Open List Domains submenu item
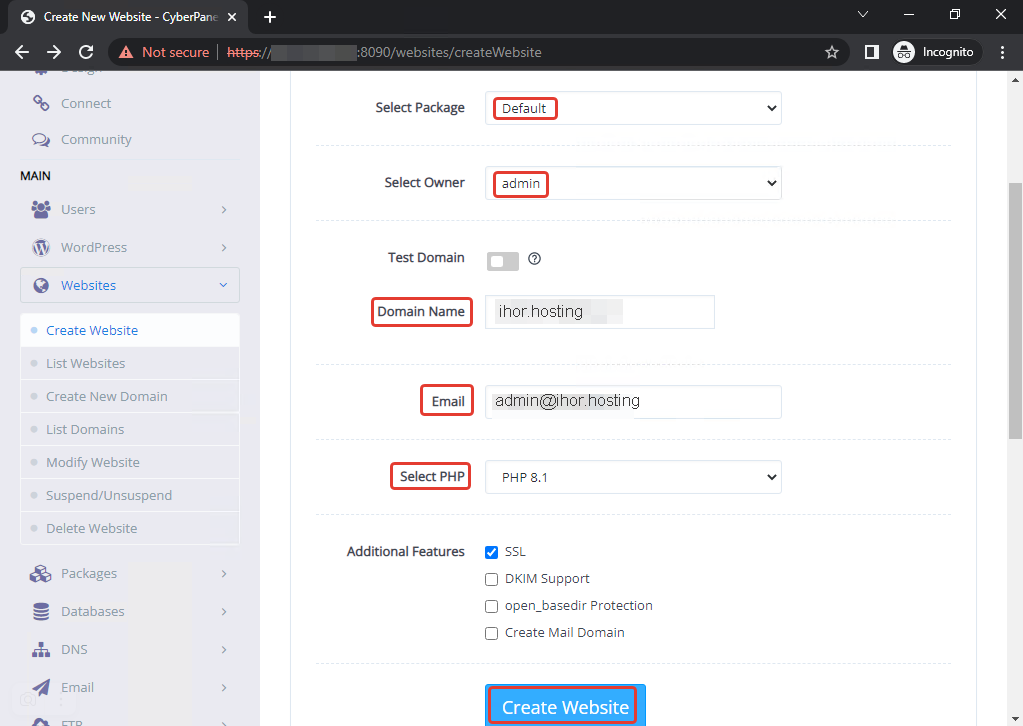This screenshot has width=1023, height=726. 130,429
